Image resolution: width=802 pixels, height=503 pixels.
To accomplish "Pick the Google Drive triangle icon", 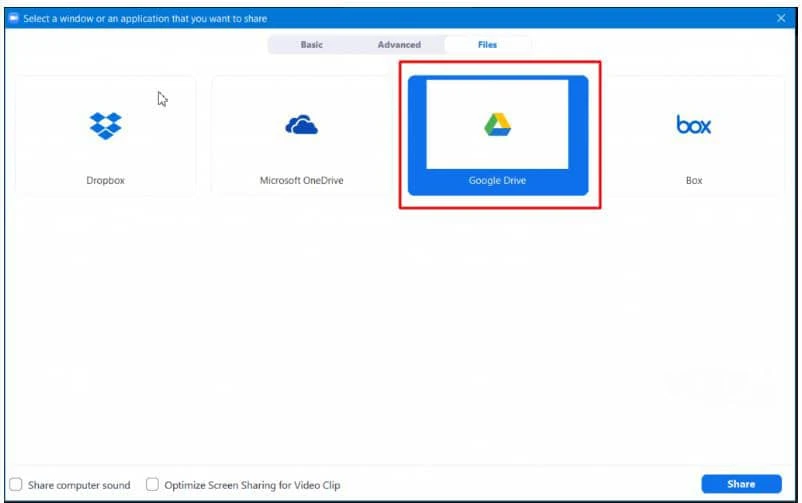I will (497, 124).
